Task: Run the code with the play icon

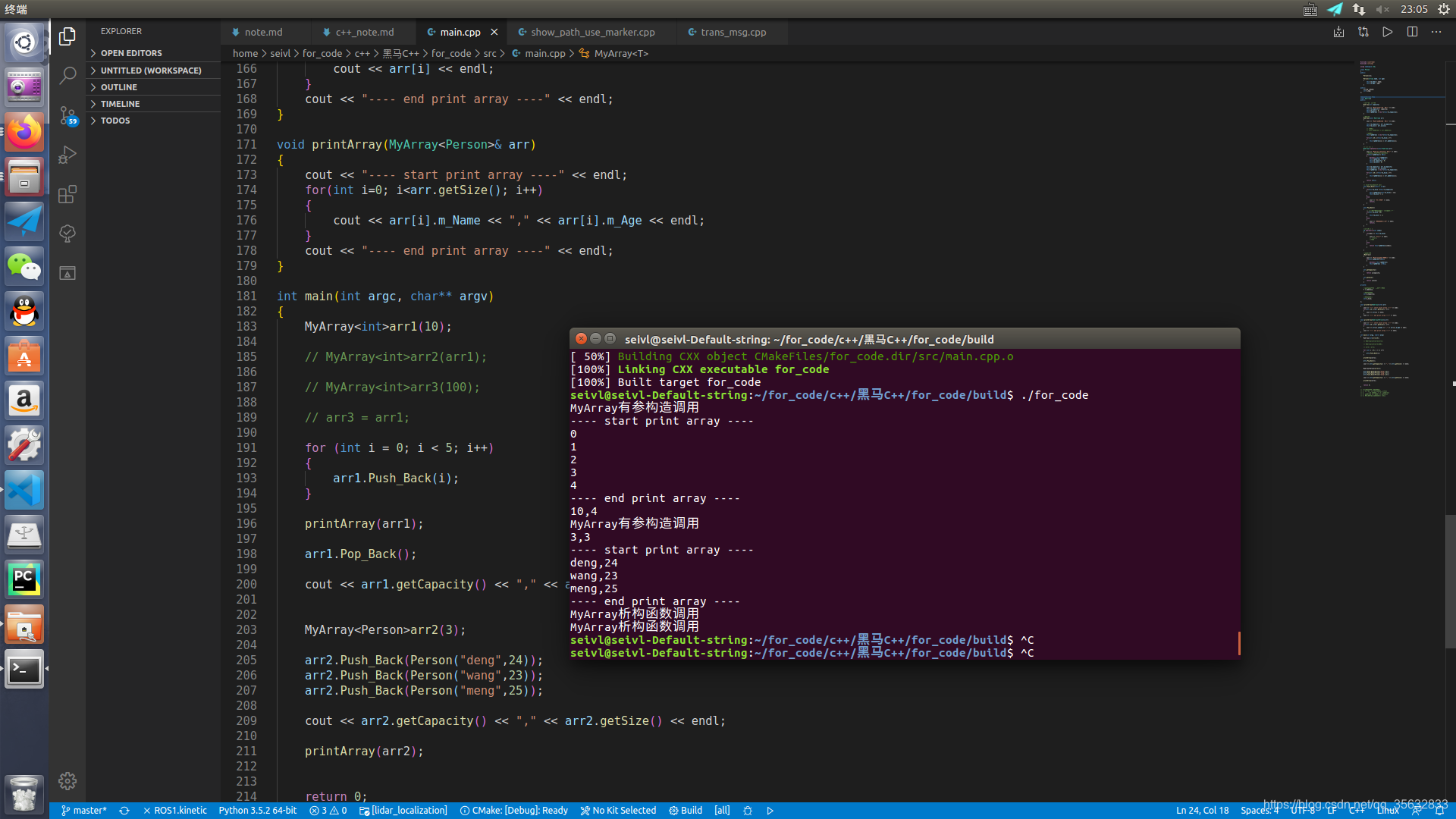Action: [1387, 32]
